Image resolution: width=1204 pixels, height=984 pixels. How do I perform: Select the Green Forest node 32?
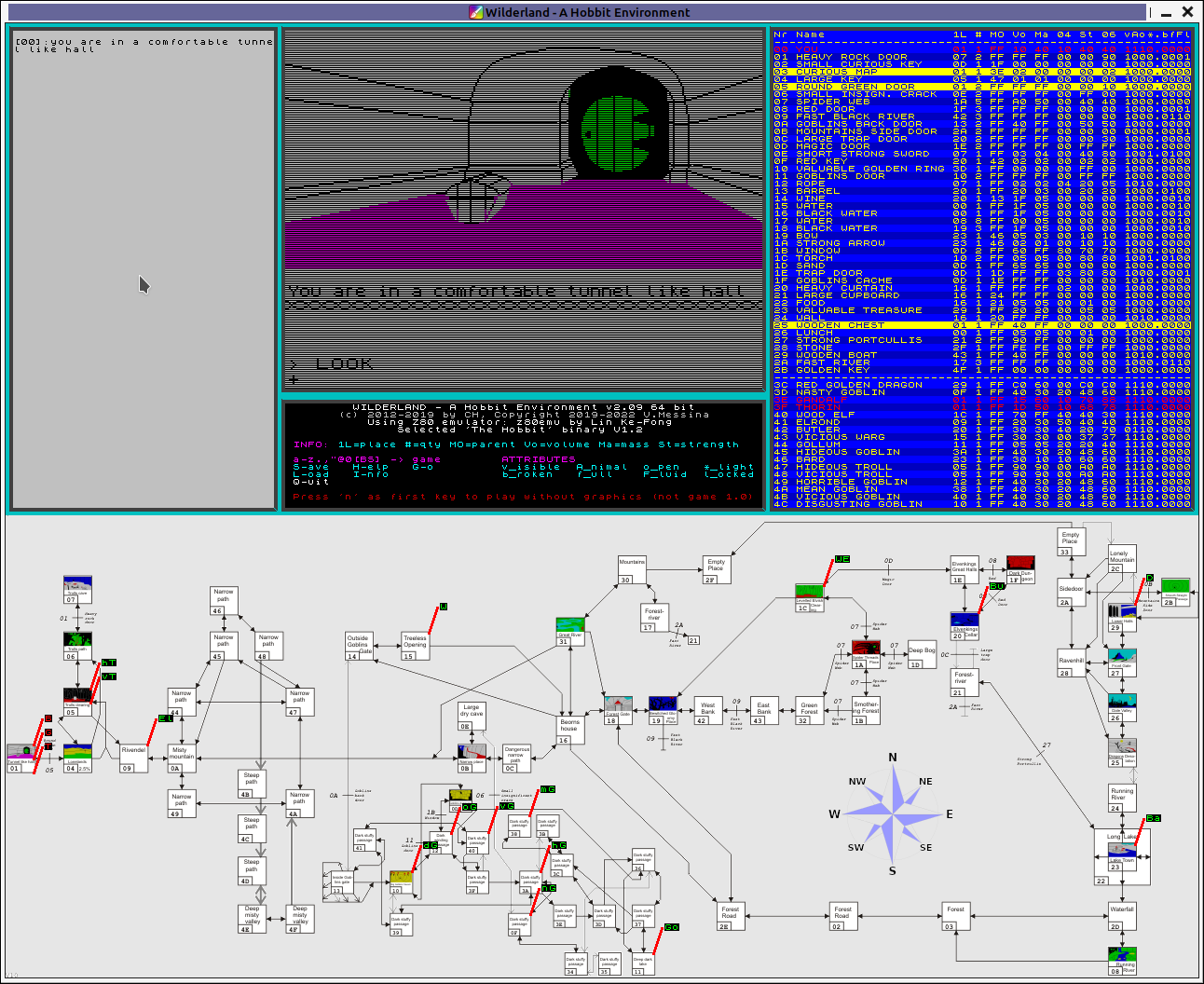pos(810,710)
